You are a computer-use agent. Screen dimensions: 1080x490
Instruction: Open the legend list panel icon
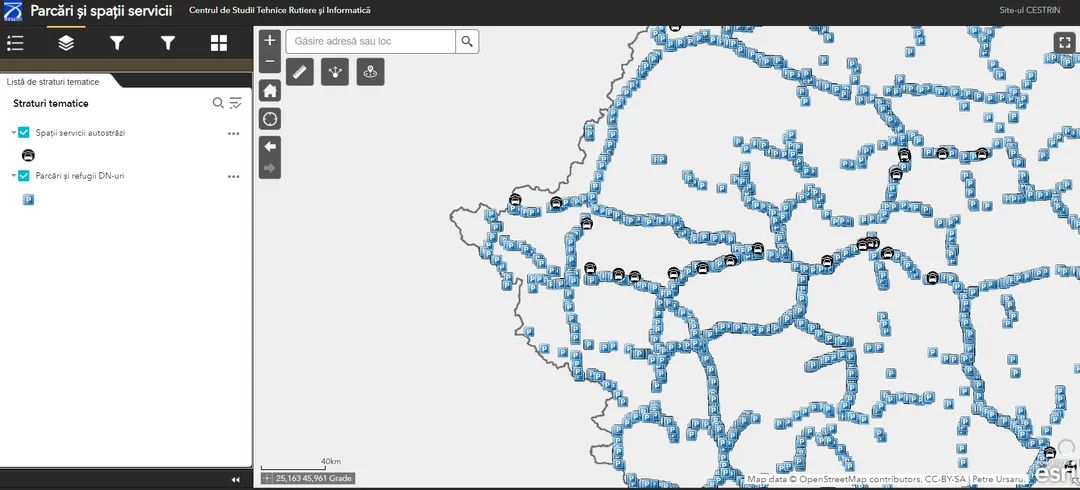click(x=15, y=42)
